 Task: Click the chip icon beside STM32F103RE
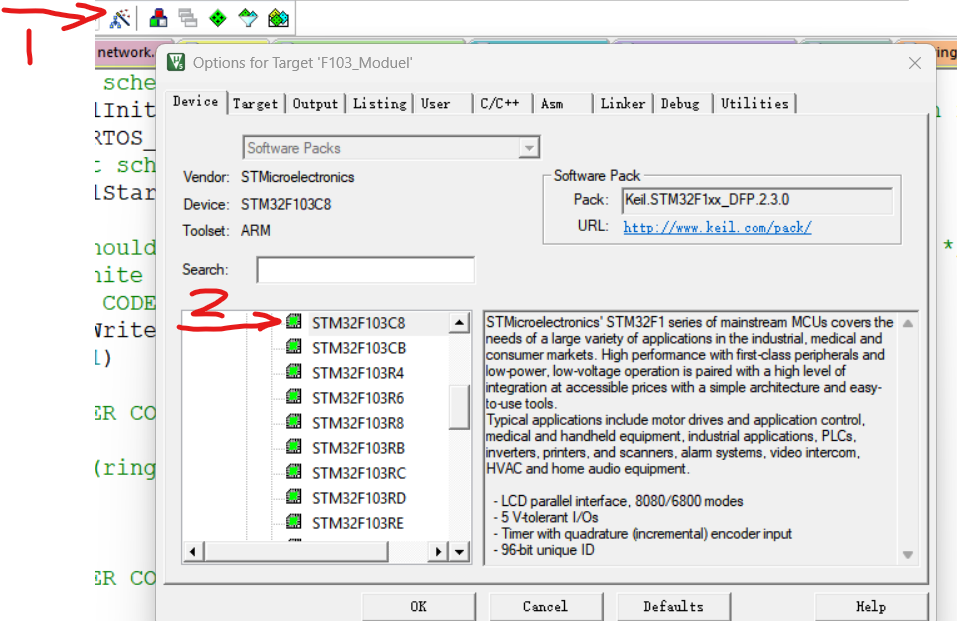[295, 521]
